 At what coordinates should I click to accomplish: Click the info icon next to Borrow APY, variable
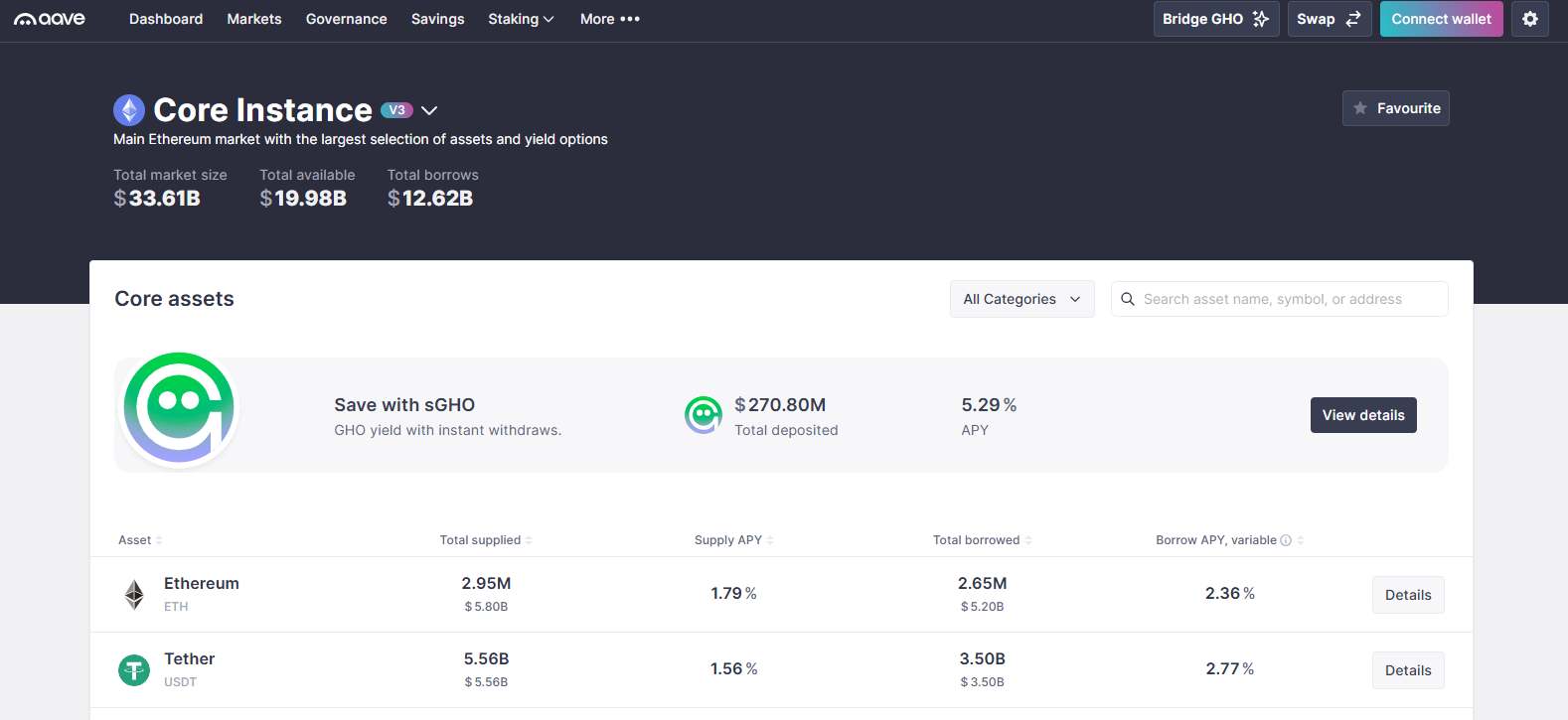point(1286,540)
